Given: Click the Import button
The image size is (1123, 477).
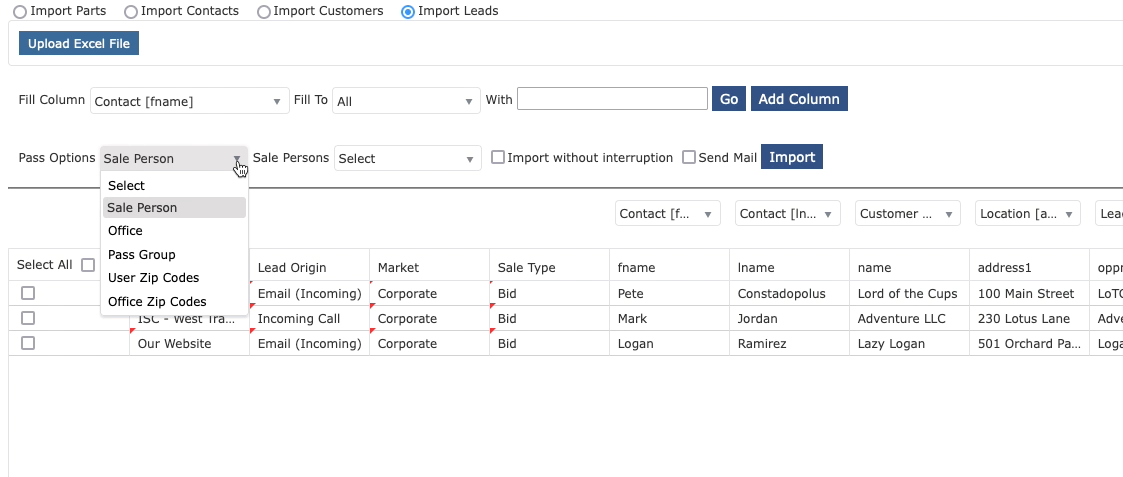Looking at the screenshot, I should pos(792,157).
